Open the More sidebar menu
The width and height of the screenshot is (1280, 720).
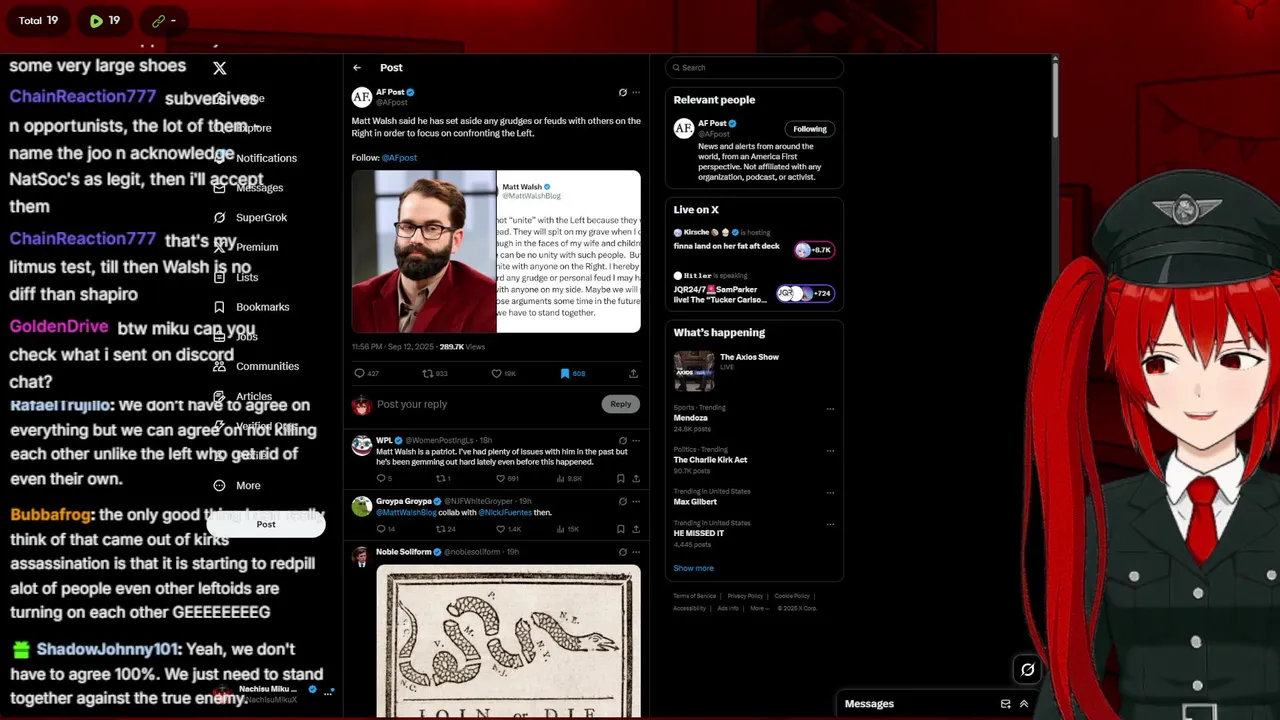[237, 486]
